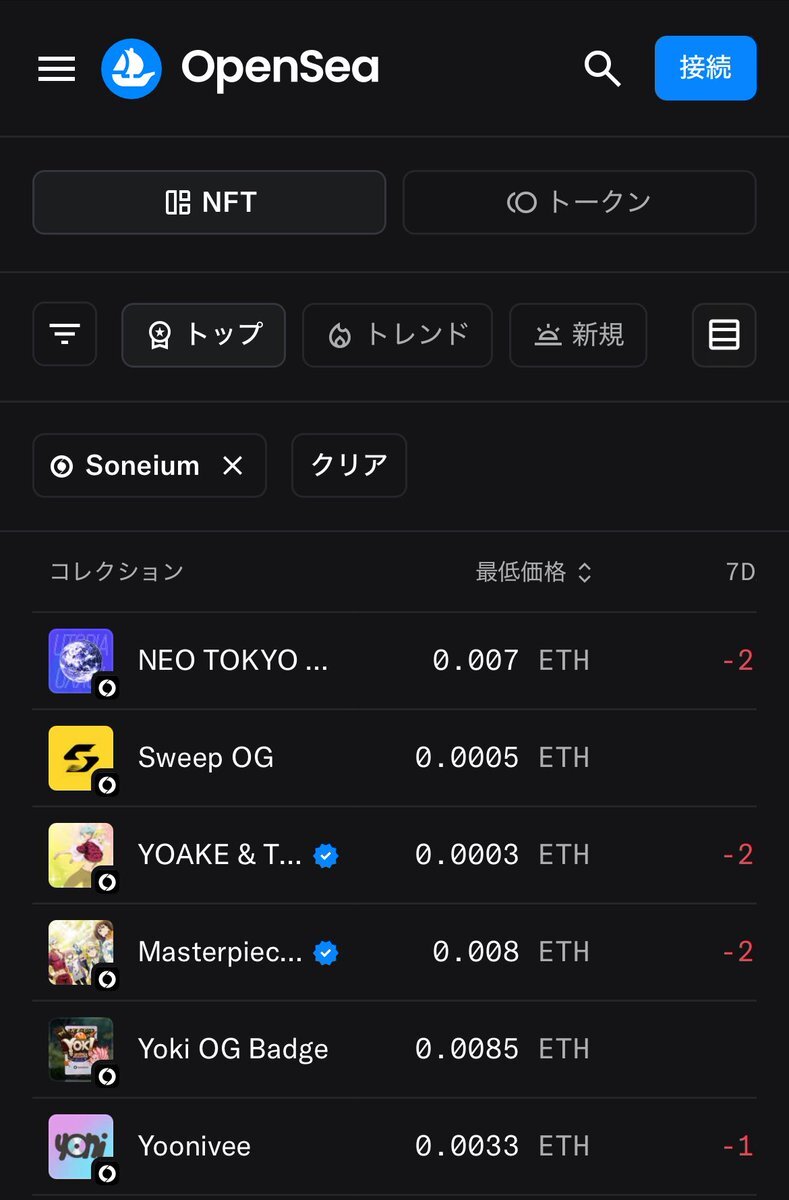Viewport: 789px width, 1200px height.
Task: Select the トレンド ranking filter
Action: coord(397,335)
